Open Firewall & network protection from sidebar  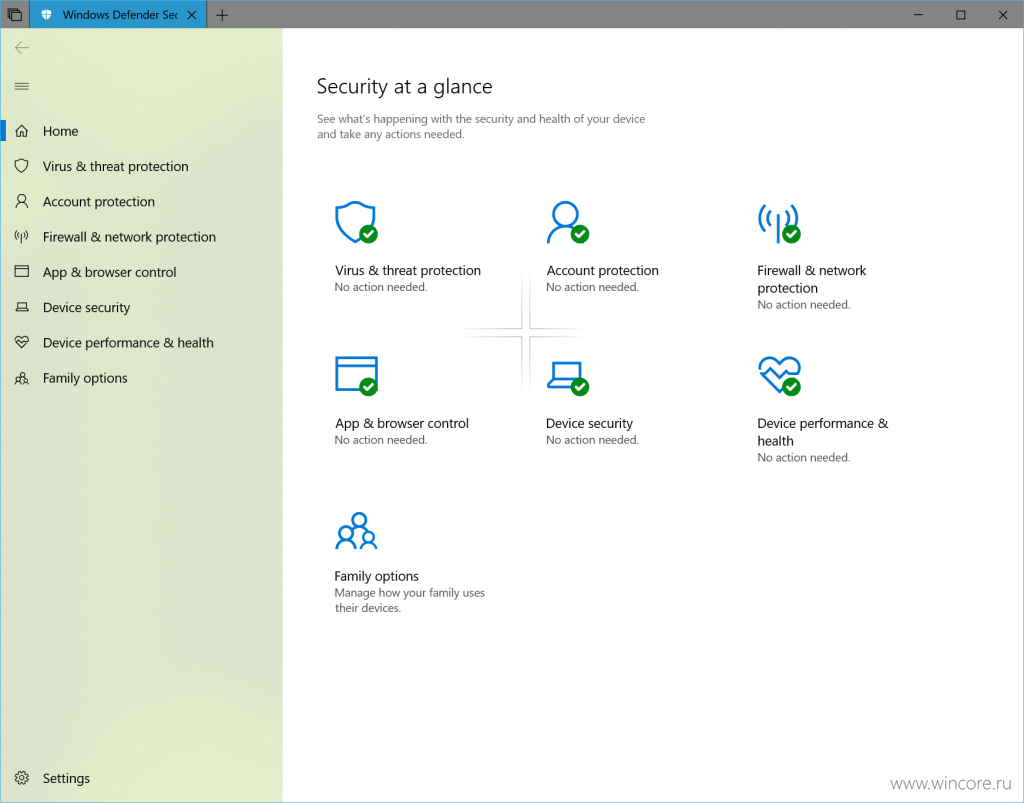pos(141,237)
